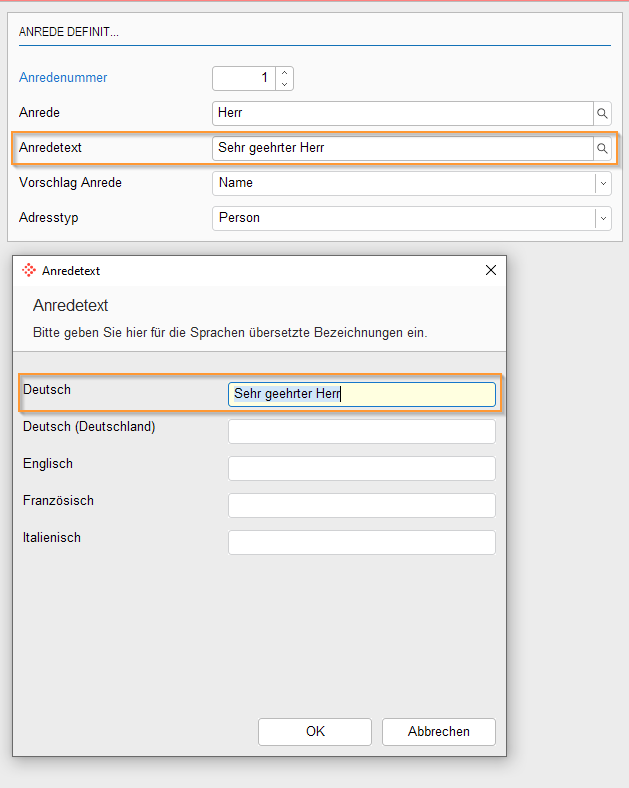Select the Englisch translation field
Screen dimensions: 629x788
point(361,468)
